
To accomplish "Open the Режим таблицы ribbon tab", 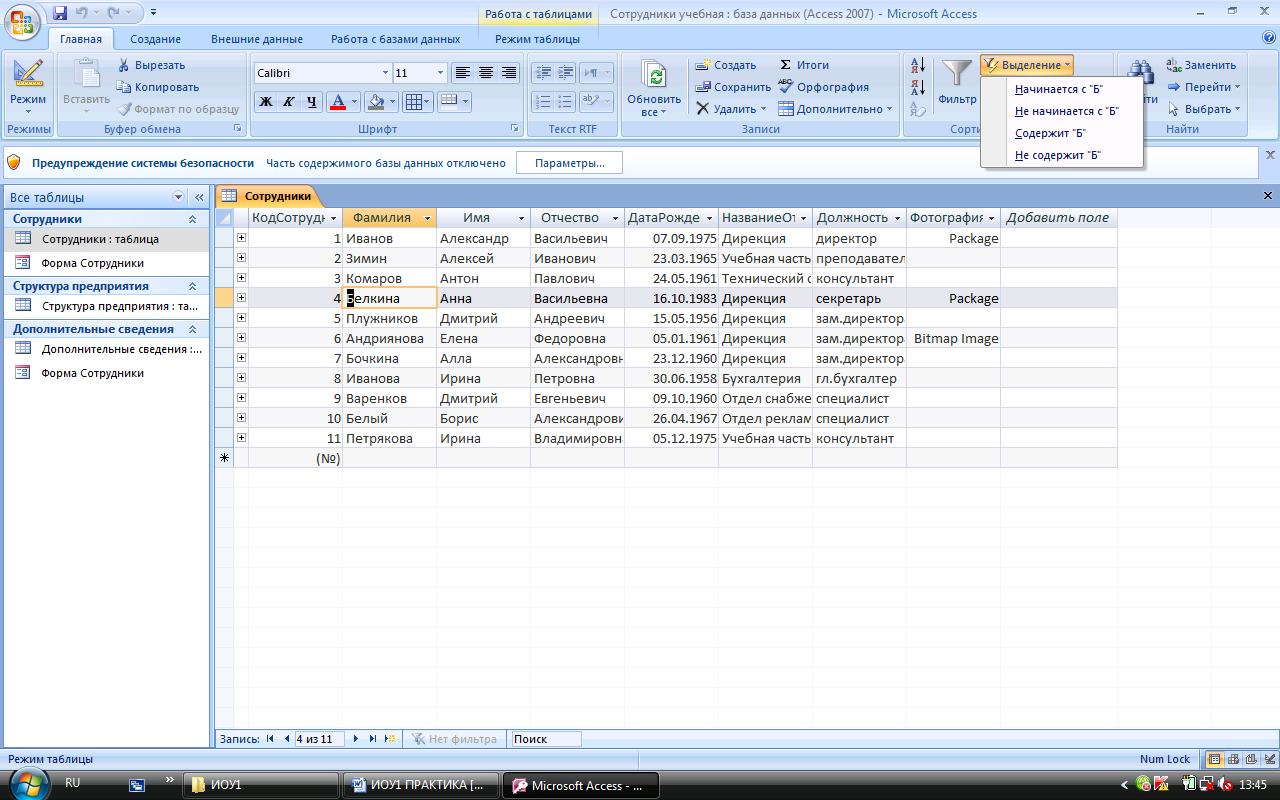I will pos(537,39).
